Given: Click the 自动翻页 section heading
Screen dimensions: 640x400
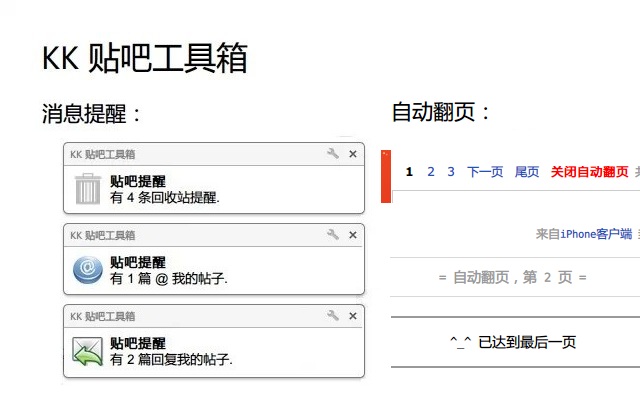Looking at the screenshot, I should [x=440, y=112].
